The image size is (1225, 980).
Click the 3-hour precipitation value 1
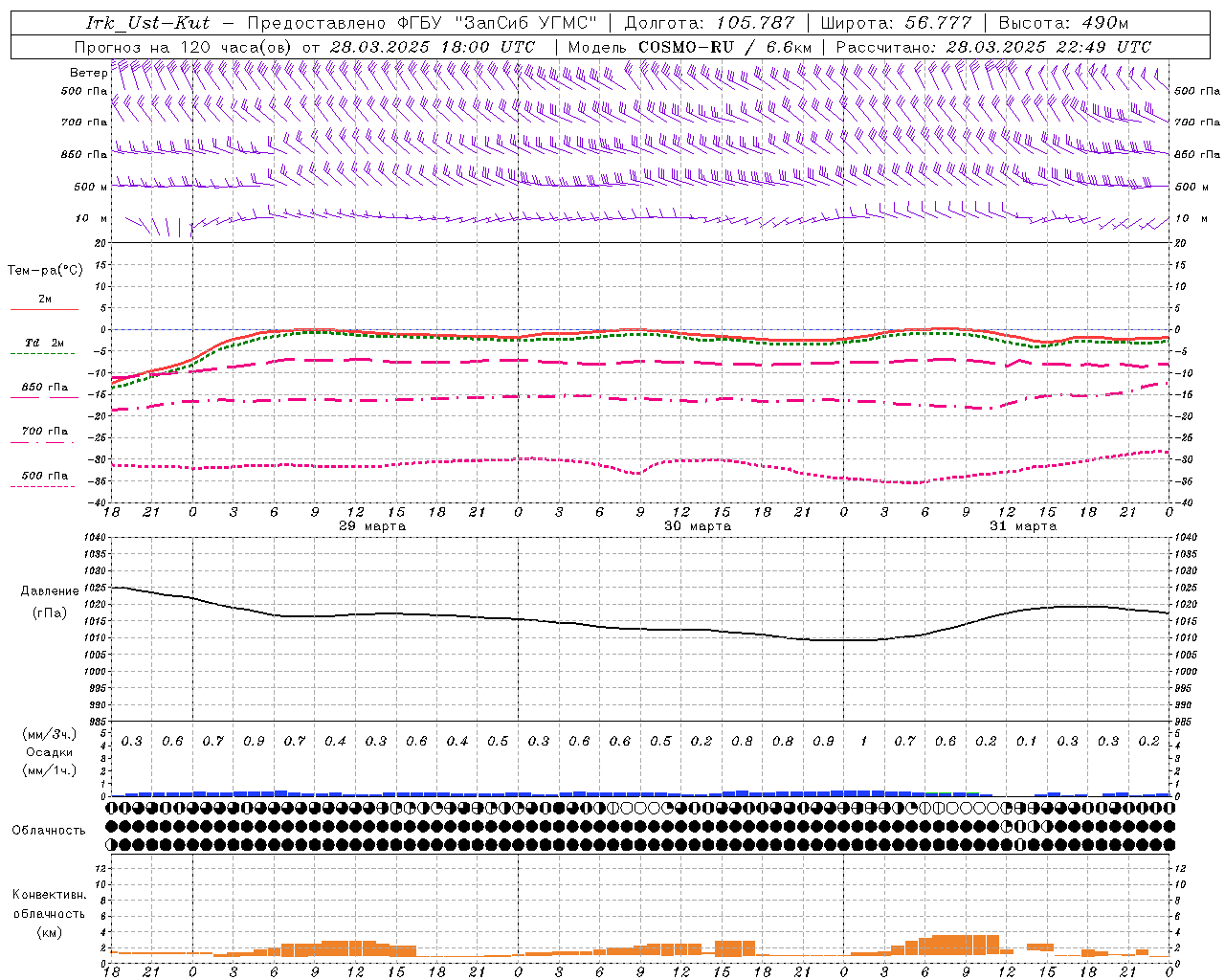tap(864, 742)
